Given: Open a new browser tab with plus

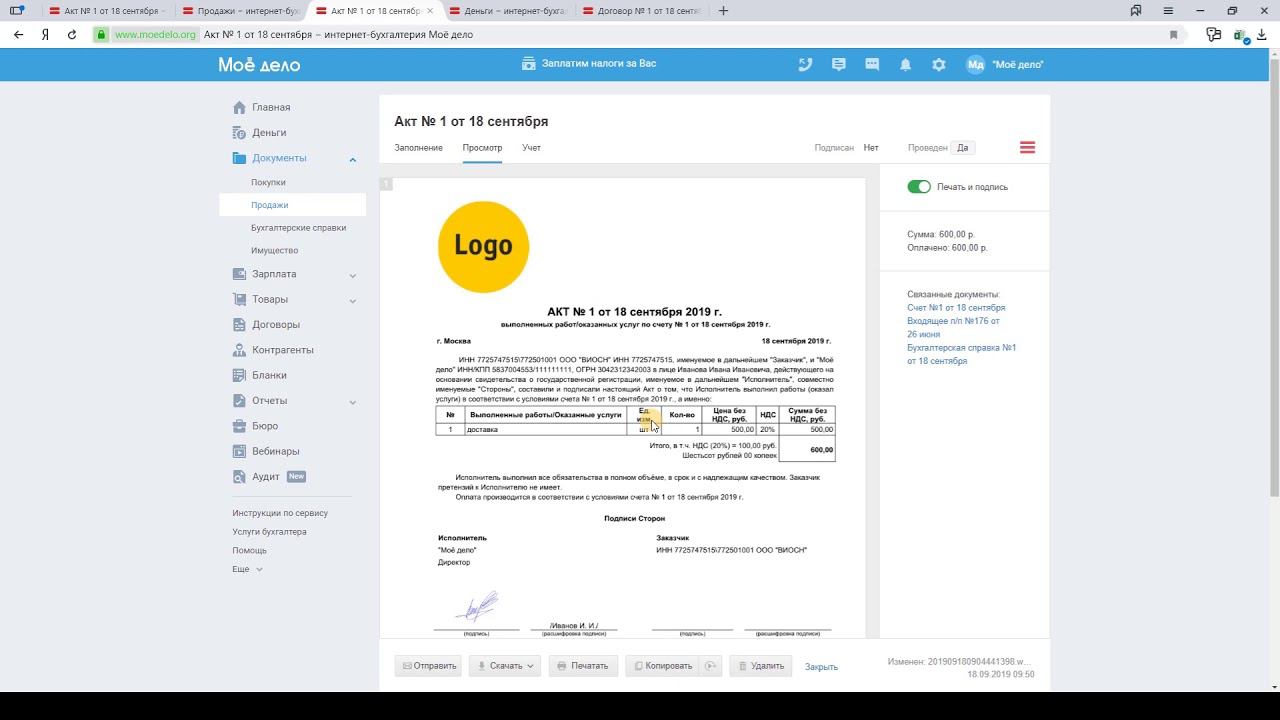Looking at the screenshot, I should tap(723, 11).
